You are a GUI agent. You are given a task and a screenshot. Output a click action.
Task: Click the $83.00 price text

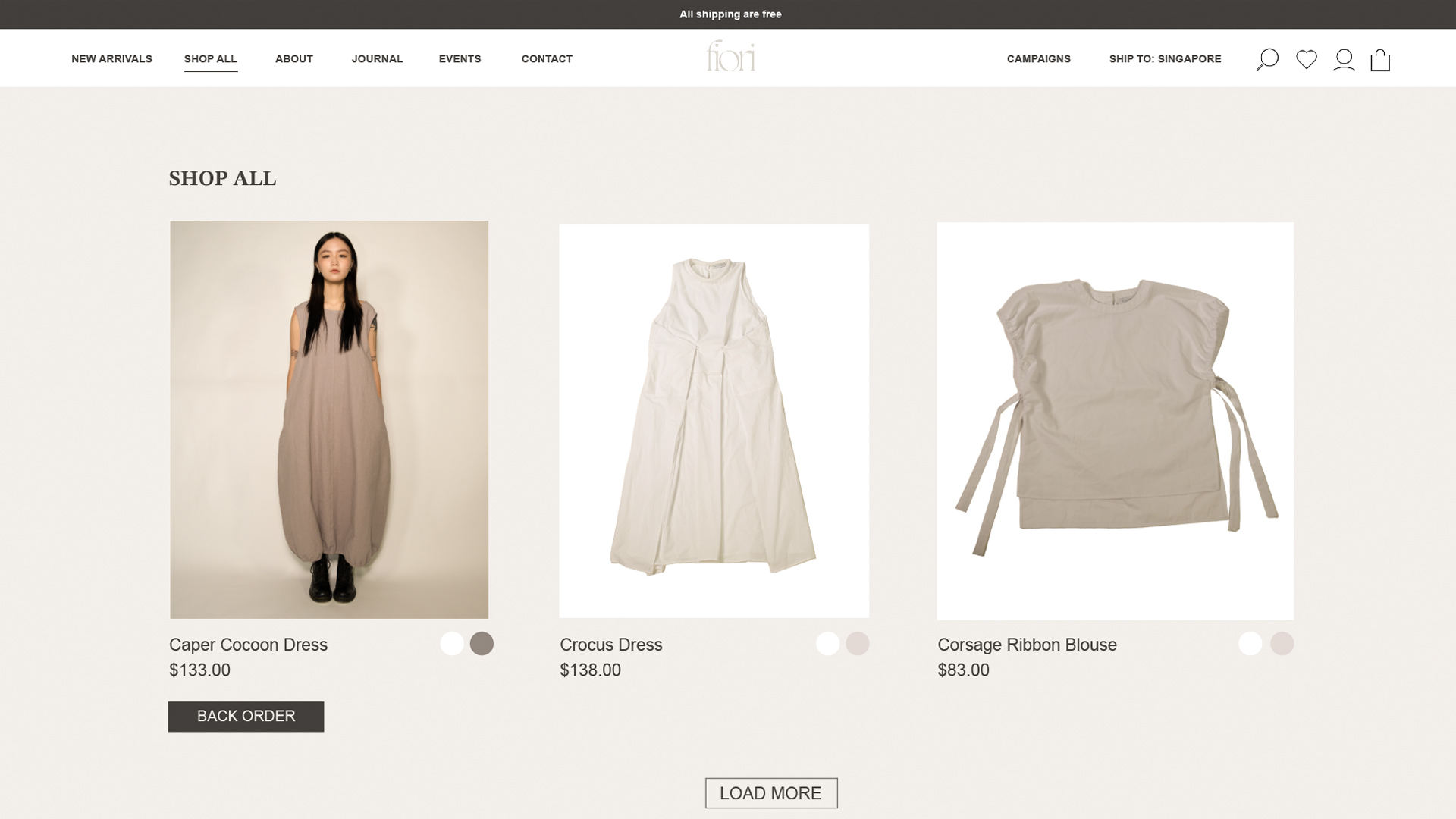[x=963, y=670]
